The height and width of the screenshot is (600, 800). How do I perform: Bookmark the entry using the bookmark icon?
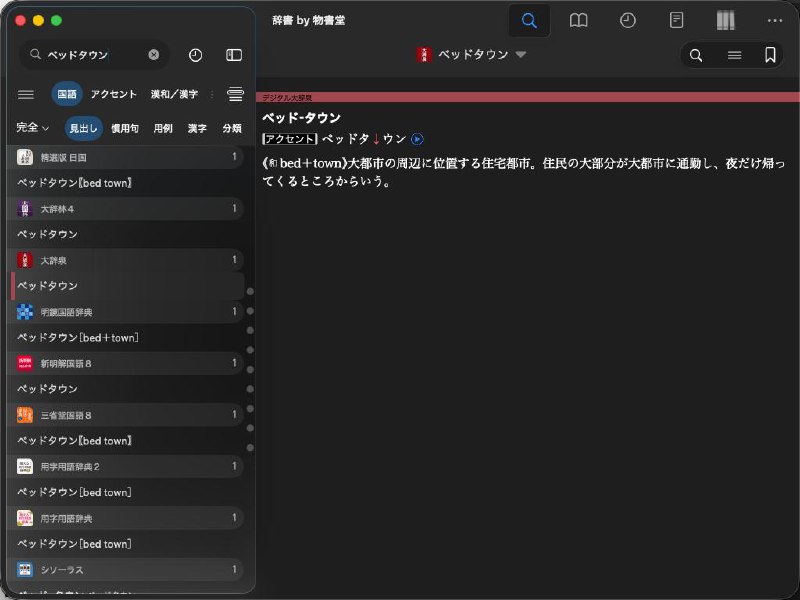tap(769, 56)
